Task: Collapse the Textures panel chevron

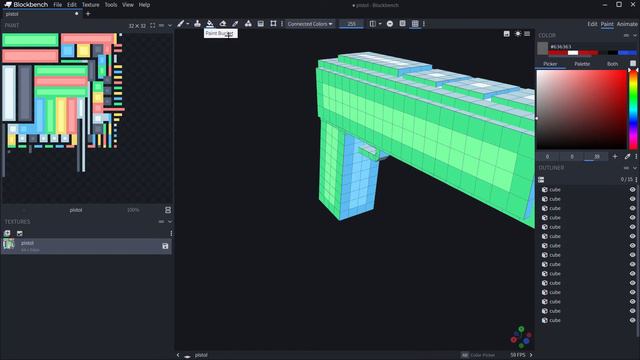Action: tap(170, 222)
